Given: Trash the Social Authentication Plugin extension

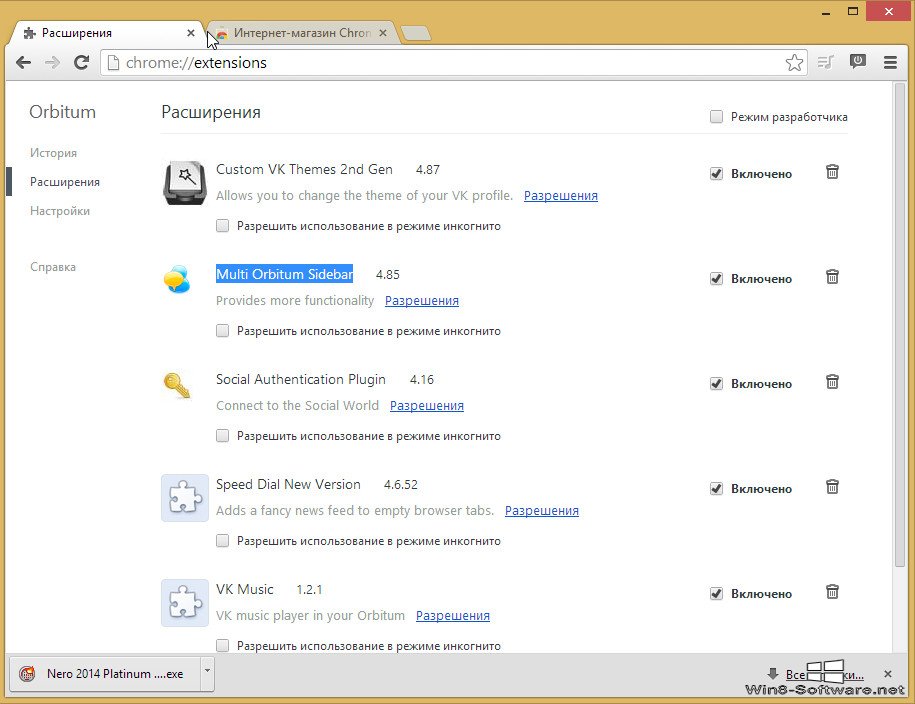Looking at the screenshot, I should (832, 382).
